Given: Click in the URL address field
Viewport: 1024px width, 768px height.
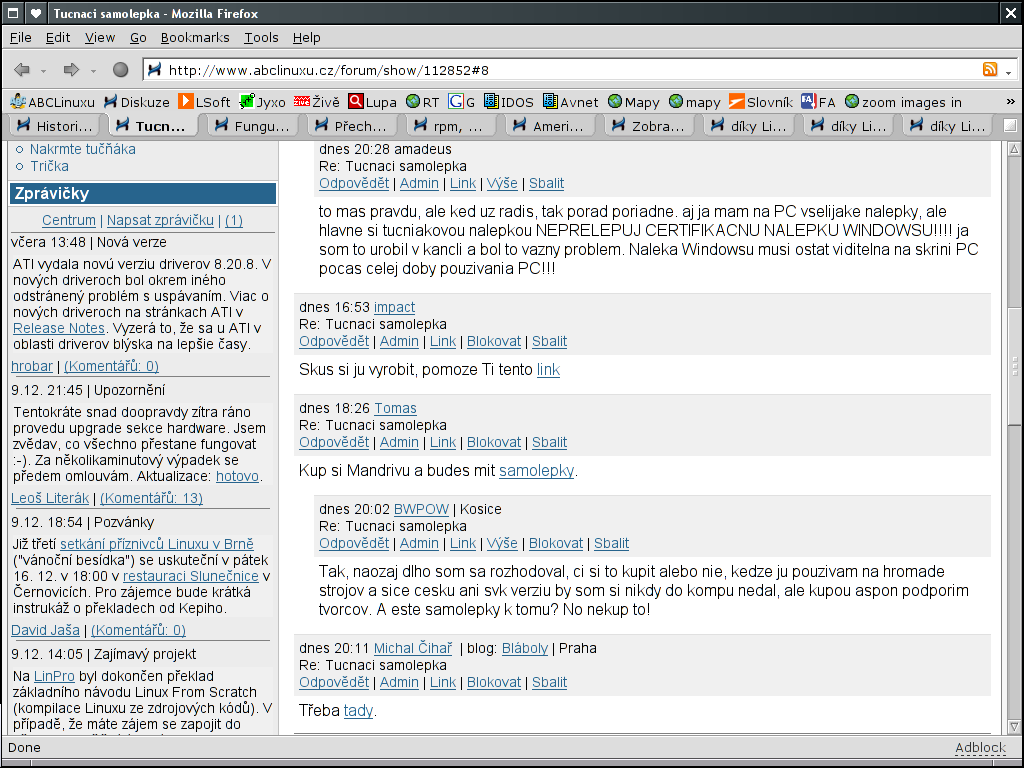Looking at the screenshot, I should [560, 70].
